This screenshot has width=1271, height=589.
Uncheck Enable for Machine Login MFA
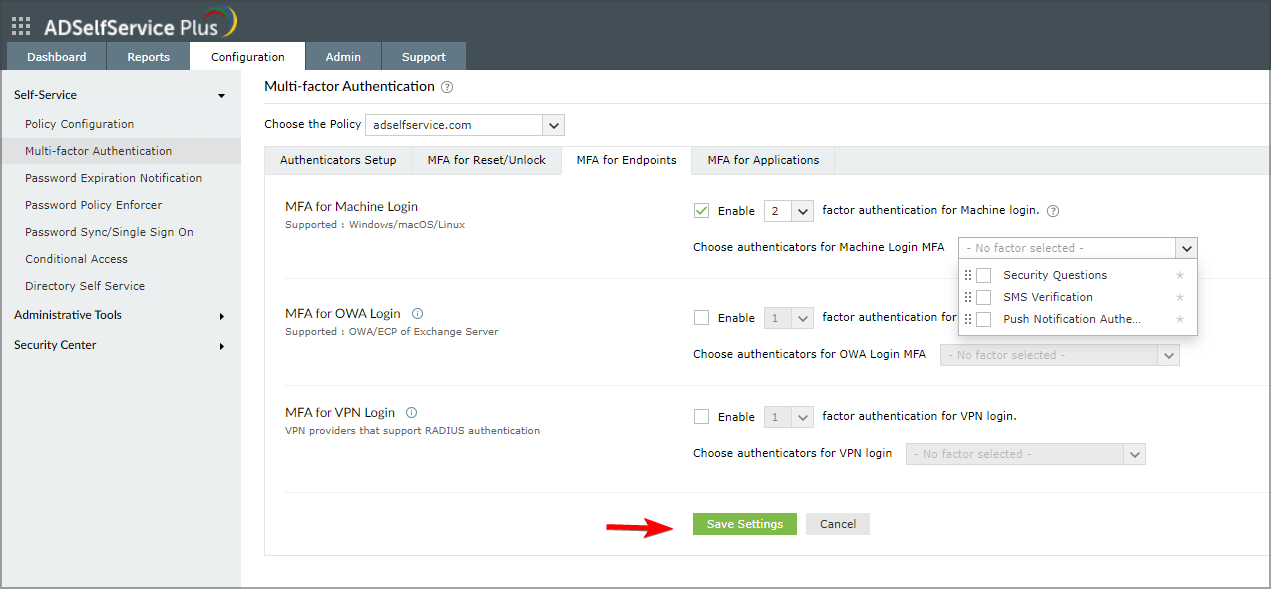[x=701, y=211]
